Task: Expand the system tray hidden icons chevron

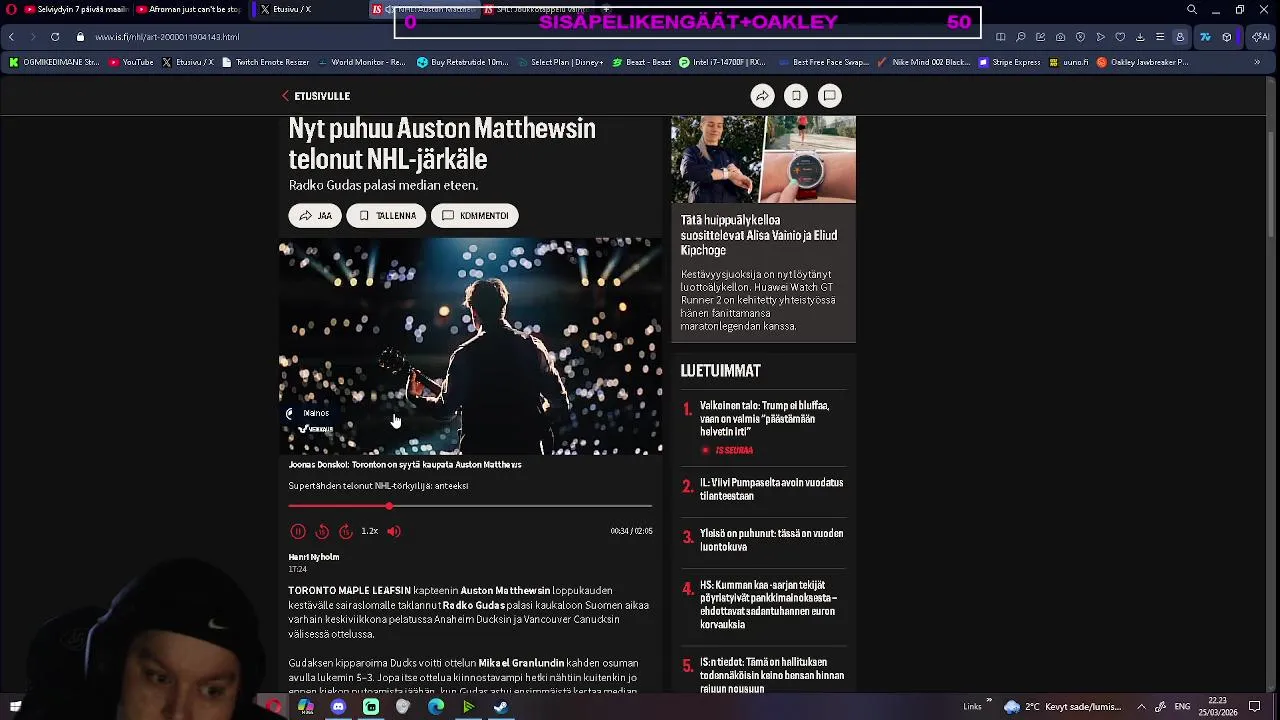Action: tap(1142, 706)
